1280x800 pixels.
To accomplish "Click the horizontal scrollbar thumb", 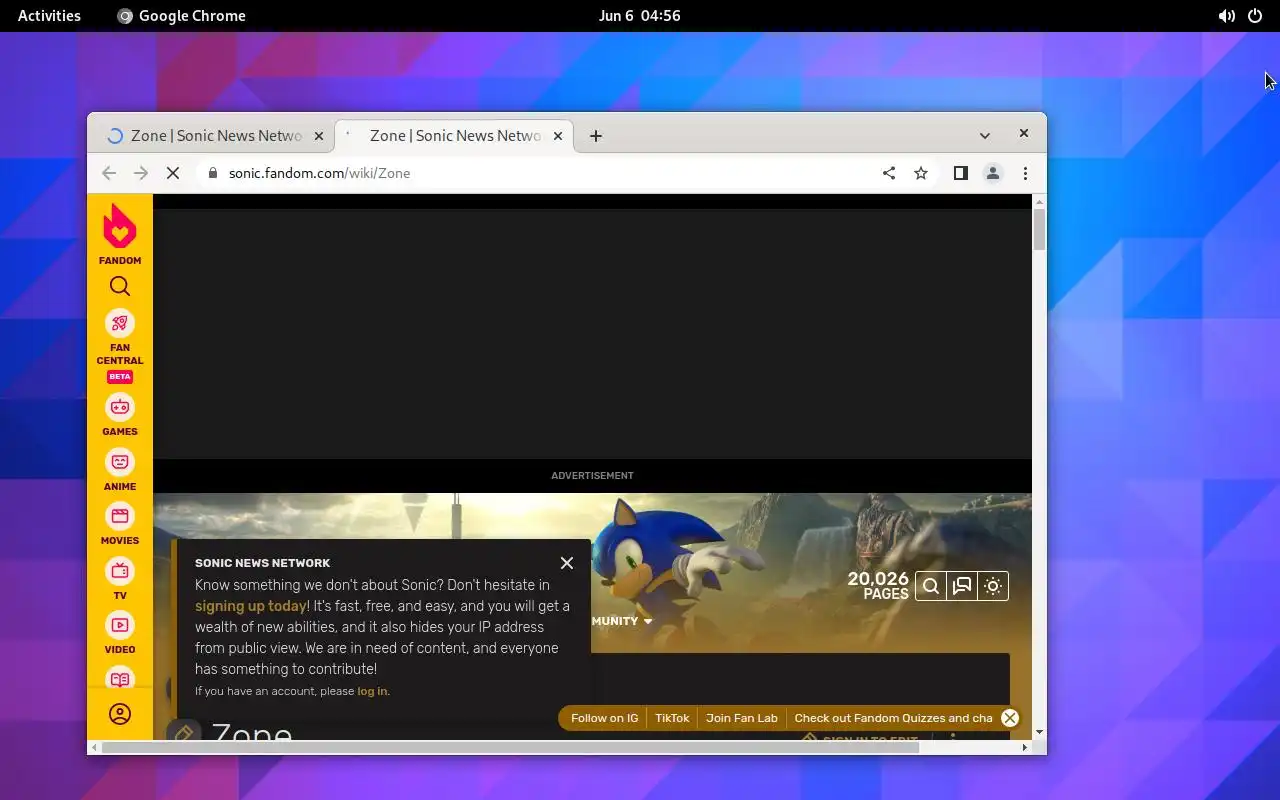I will pos(510,747).
